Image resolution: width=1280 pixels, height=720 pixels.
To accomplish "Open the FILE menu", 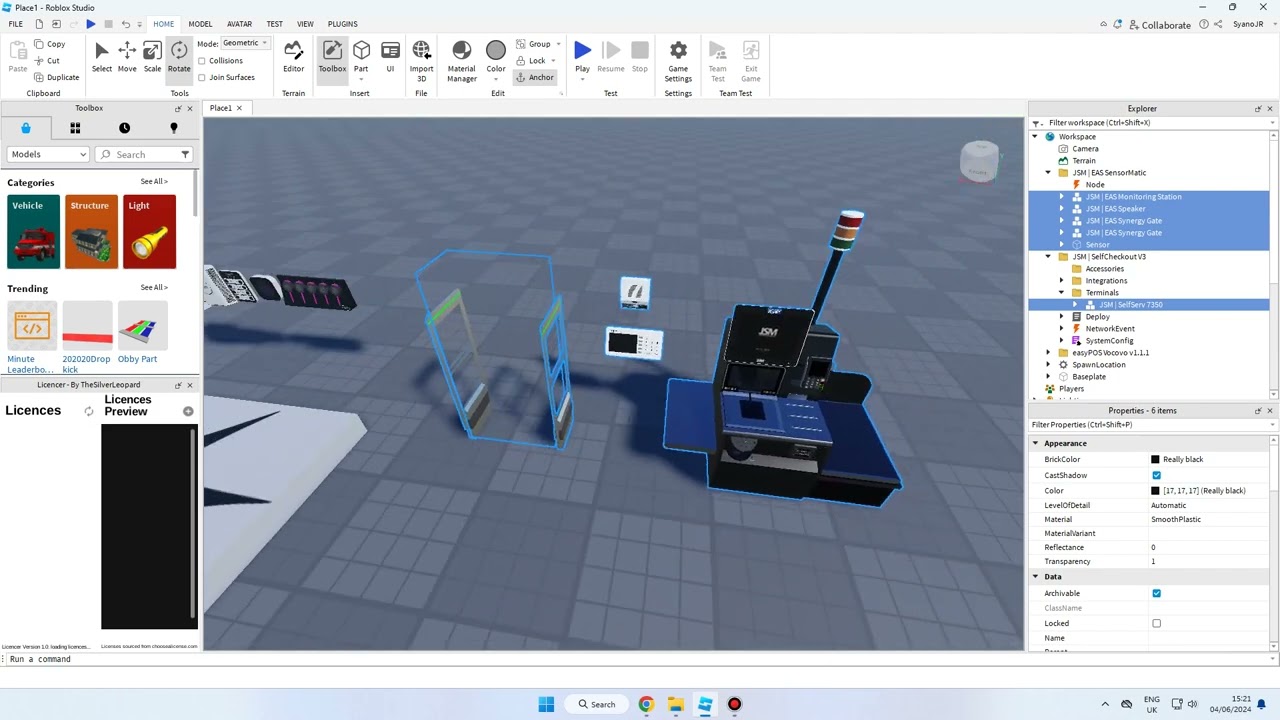I will [x=16, y=24].
